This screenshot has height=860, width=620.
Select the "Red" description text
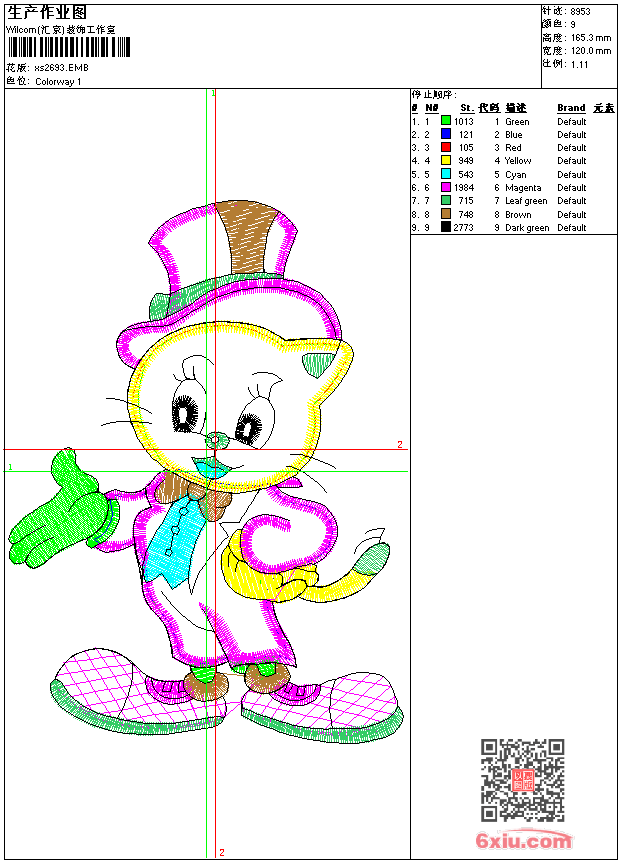[514, 148]
